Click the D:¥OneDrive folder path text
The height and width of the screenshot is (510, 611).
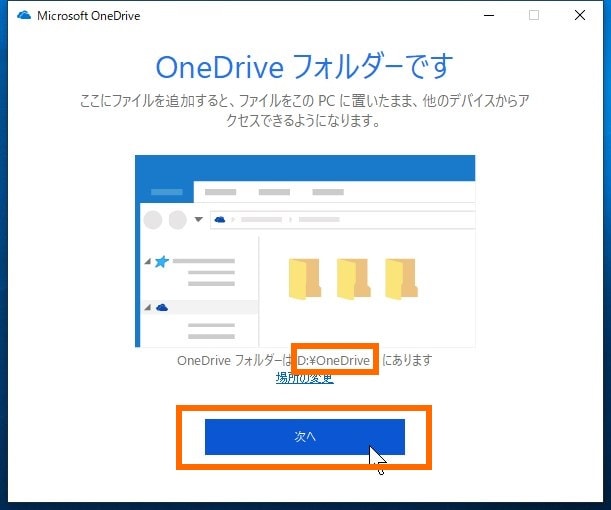(x=334, y=360)
